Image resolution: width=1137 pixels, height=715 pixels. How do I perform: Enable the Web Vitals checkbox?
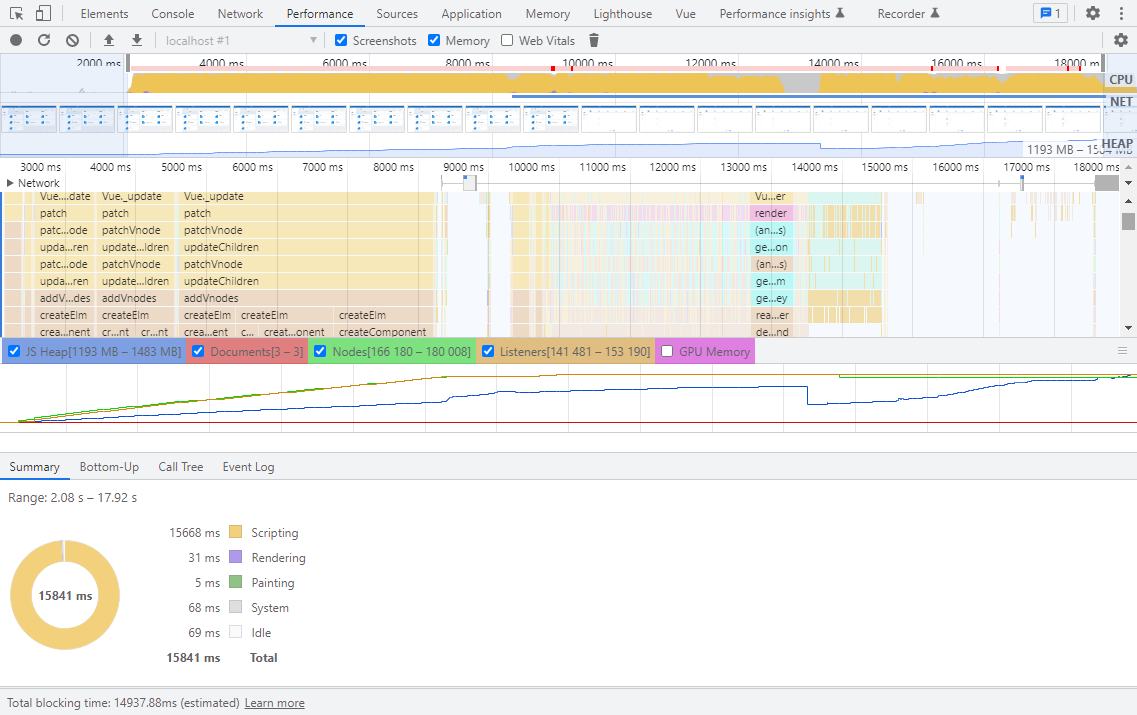click(x=507, y=41)
